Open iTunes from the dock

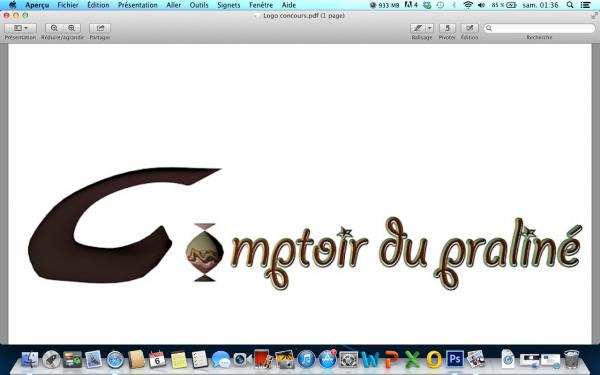pos(306,359)
